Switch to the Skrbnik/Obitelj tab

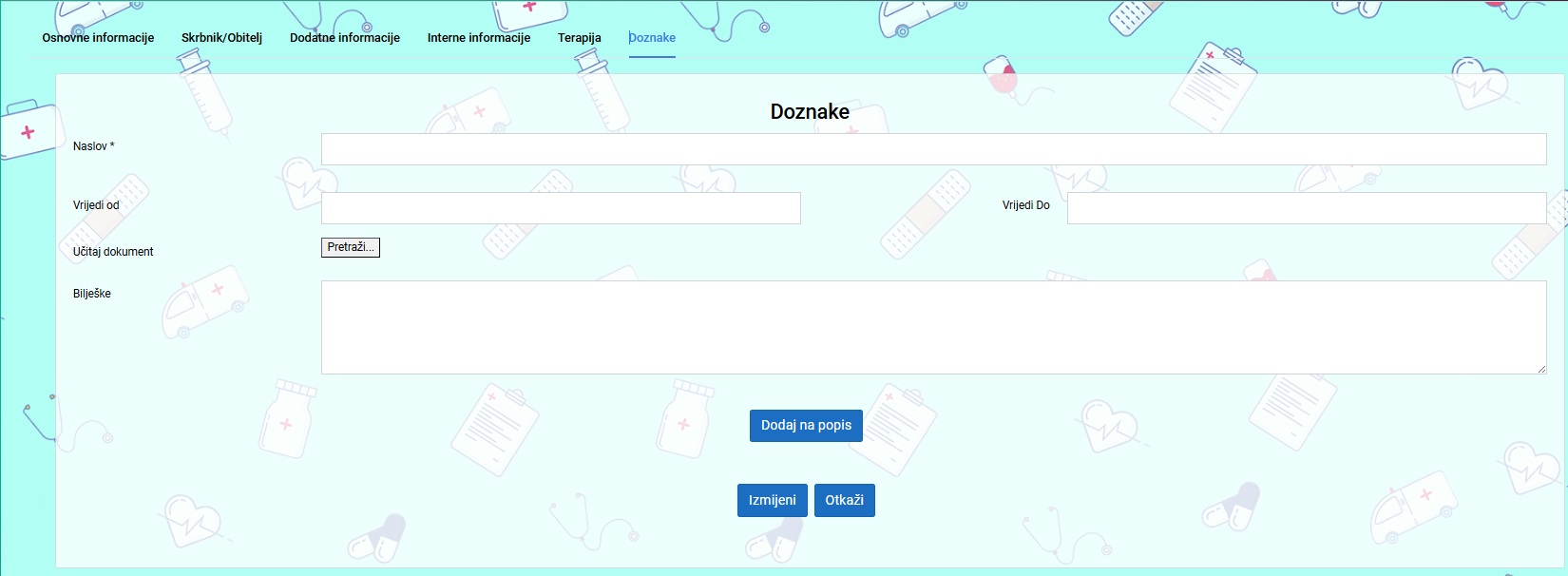tap(221, 38)
